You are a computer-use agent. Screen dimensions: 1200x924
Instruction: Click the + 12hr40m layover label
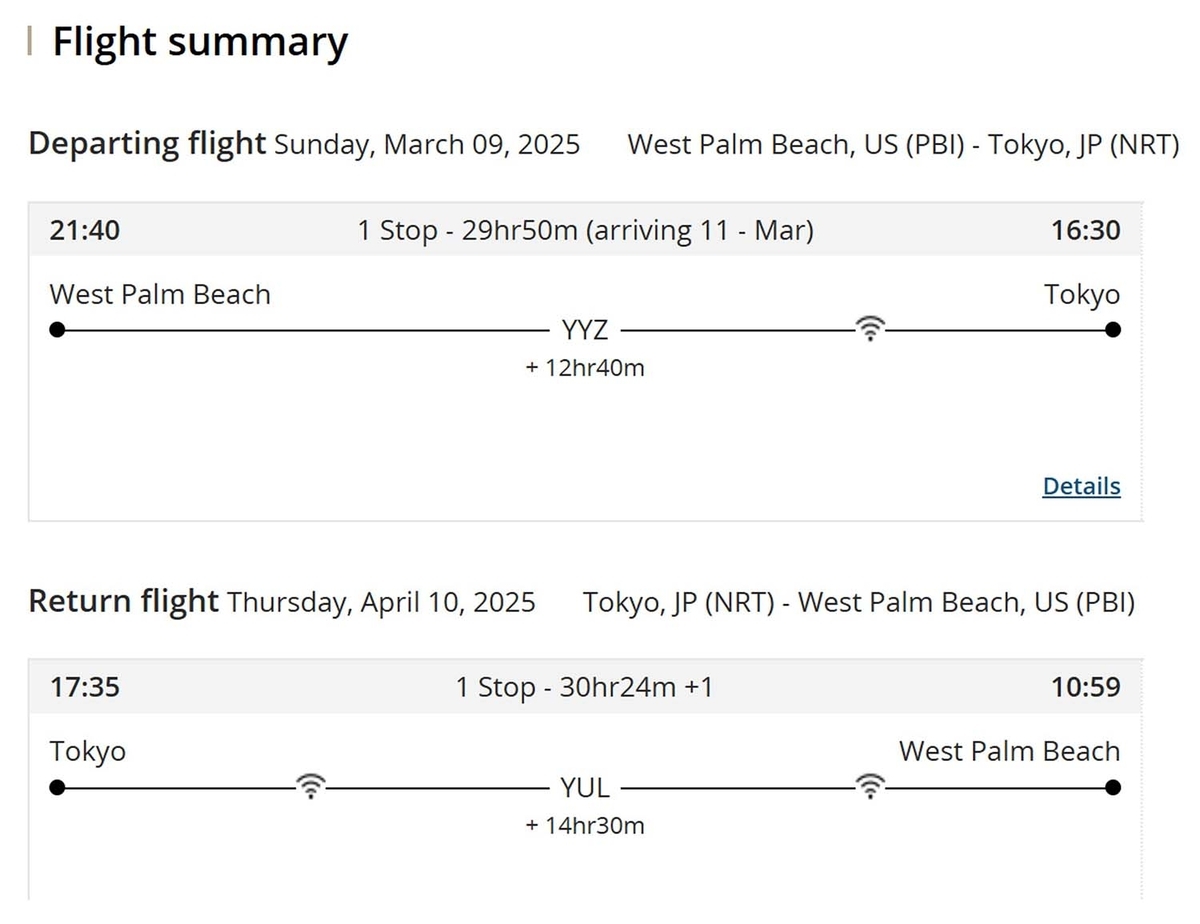(585, 368)
